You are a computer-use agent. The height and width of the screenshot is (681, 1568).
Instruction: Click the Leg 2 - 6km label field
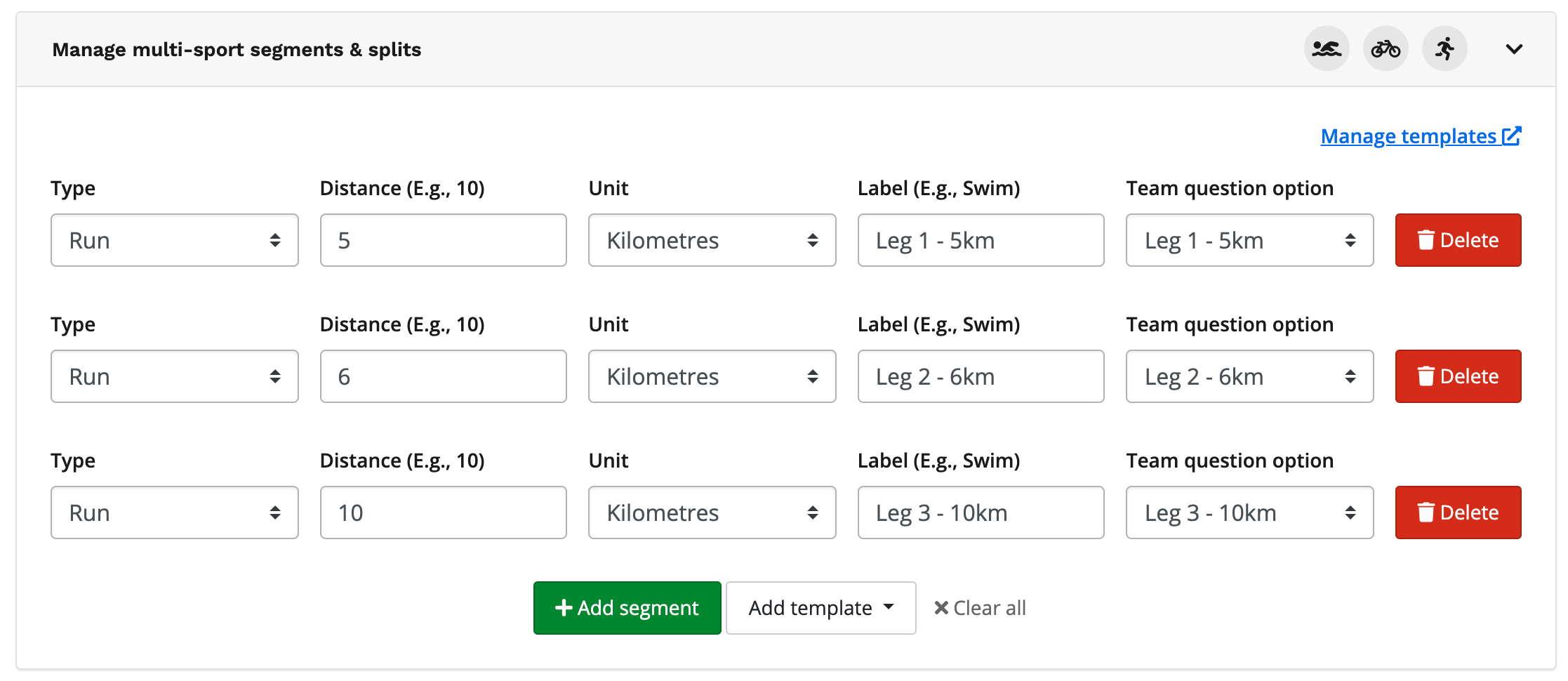point(981,376)
